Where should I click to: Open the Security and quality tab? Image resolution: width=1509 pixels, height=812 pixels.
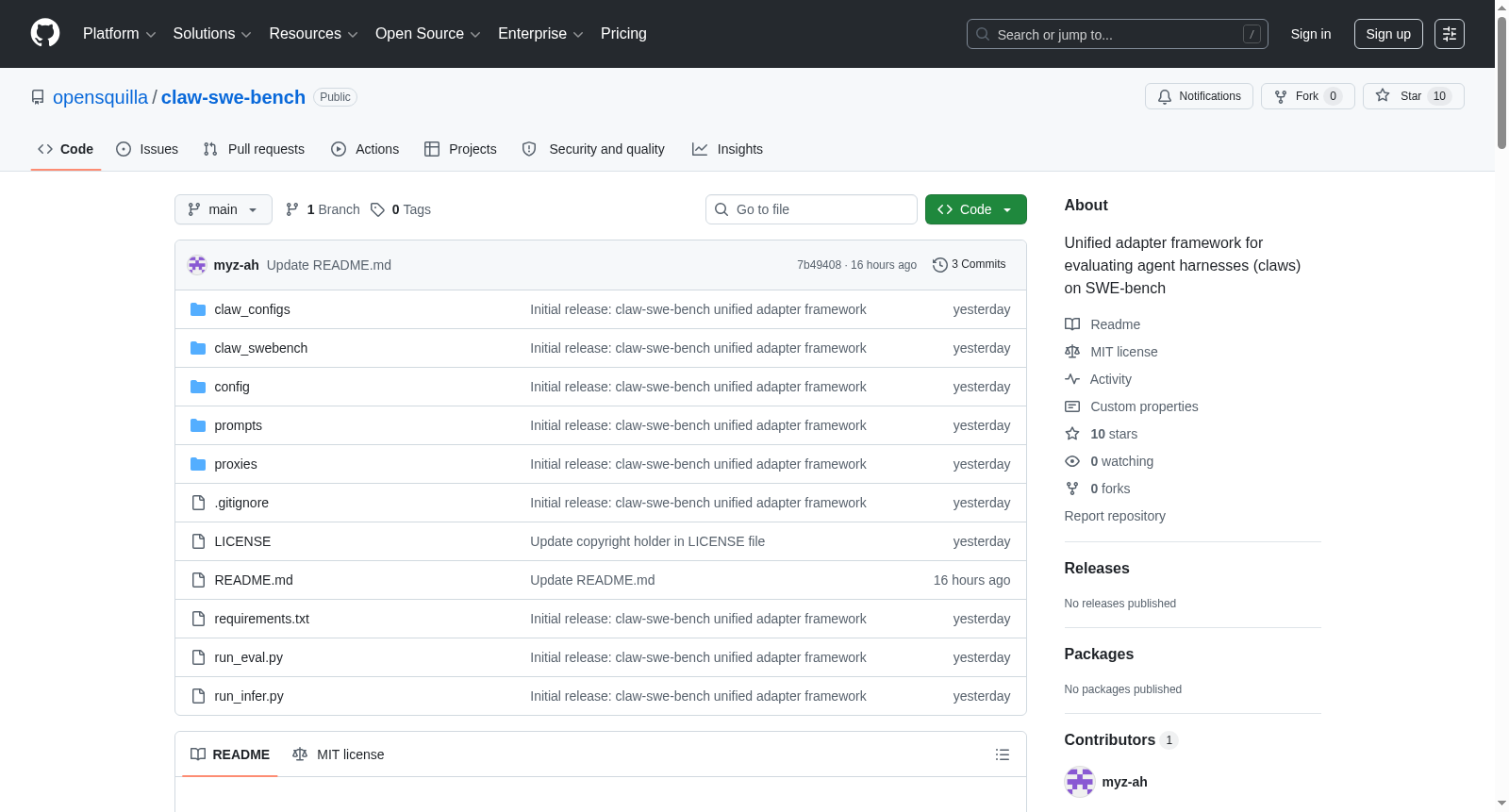pos(593,149)
